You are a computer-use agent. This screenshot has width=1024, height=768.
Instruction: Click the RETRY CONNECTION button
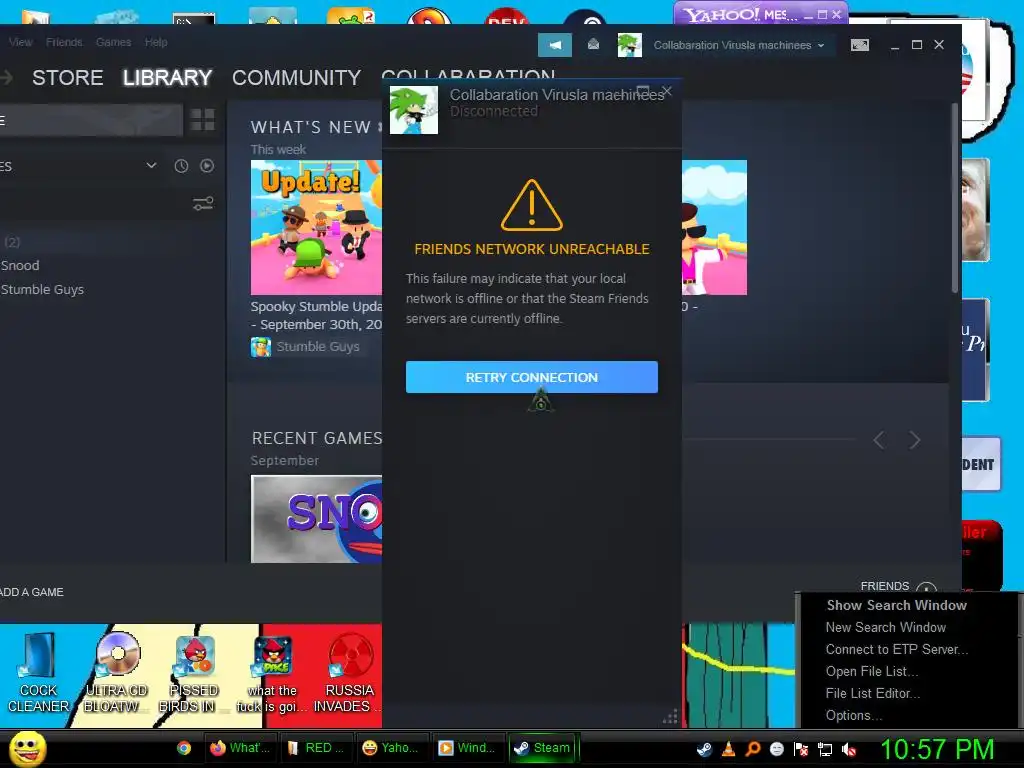click(532, 377)
